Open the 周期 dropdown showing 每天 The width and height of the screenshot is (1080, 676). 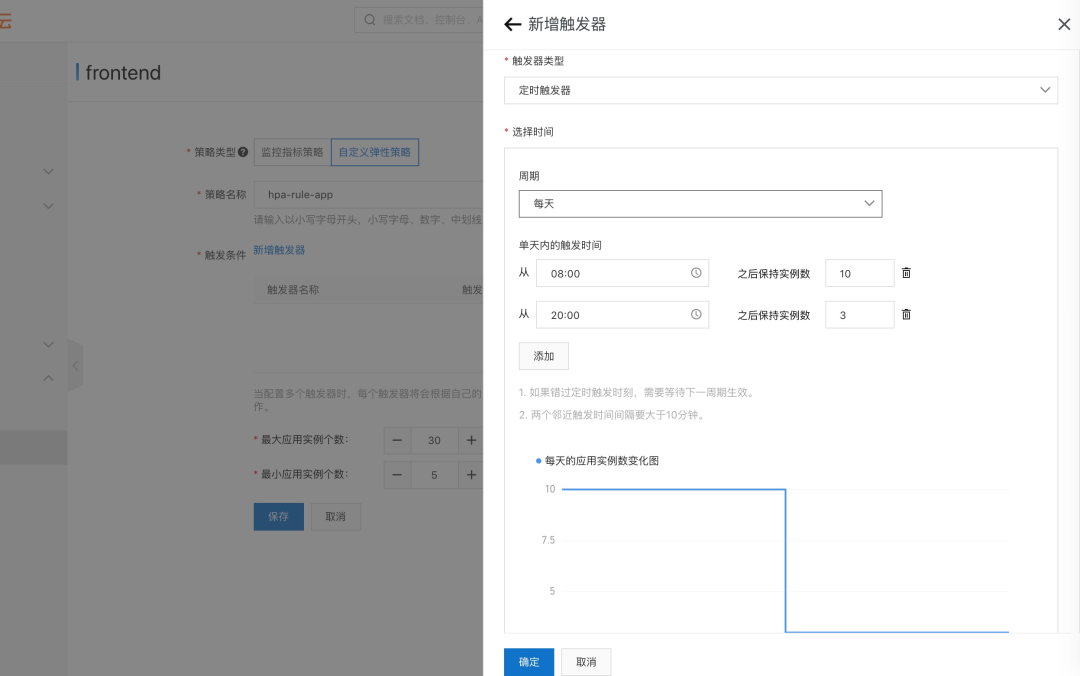point(700,204)
